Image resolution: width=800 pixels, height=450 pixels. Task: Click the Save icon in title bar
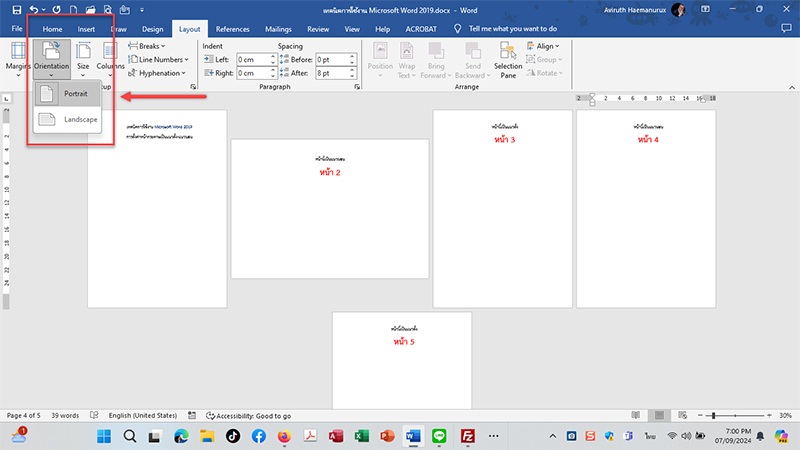(x=16, y=10)
